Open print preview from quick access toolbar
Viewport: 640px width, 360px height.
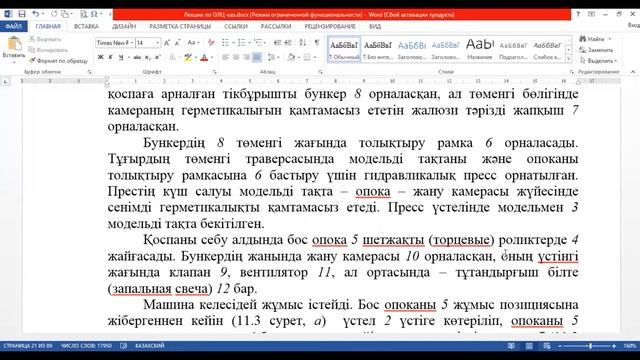(83, 14)
